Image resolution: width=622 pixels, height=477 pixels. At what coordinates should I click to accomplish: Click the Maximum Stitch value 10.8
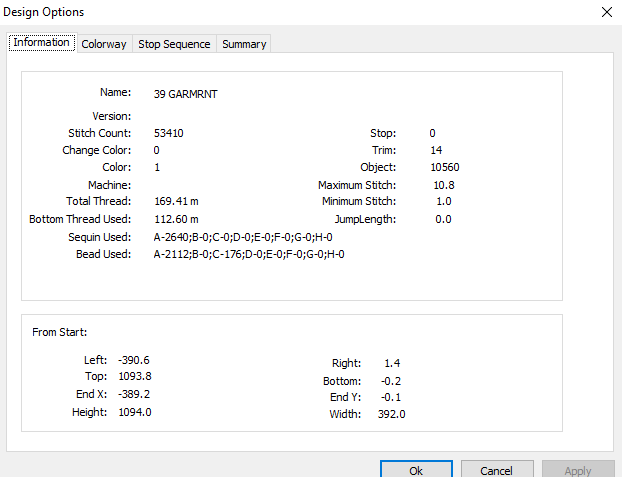click(x=444, y=185)
